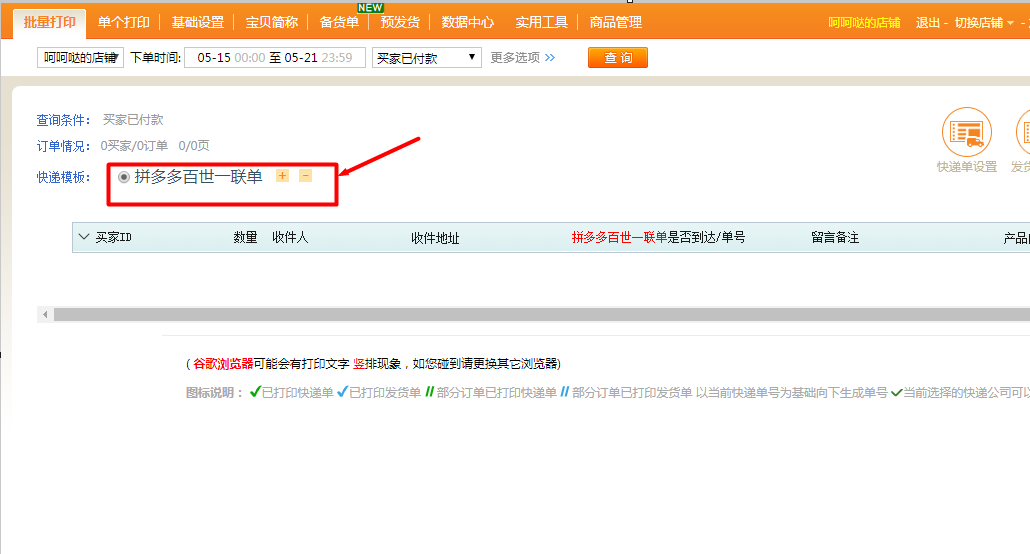Click the 呵呵哒的店铺 store selector field

tap(80, 58)
